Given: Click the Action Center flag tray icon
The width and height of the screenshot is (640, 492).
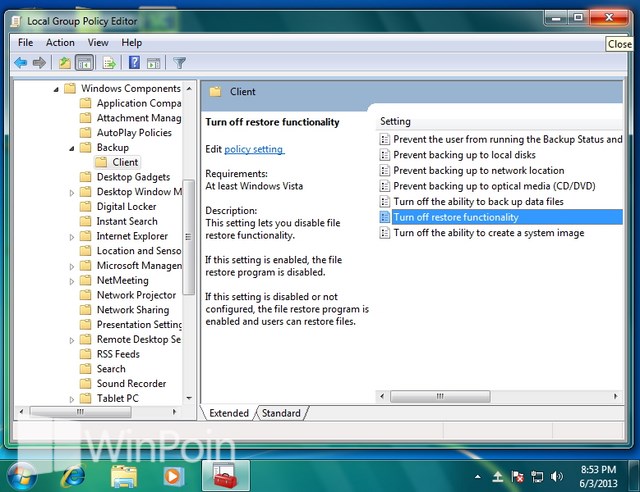Looking at the screenshot, I should 517,476.
